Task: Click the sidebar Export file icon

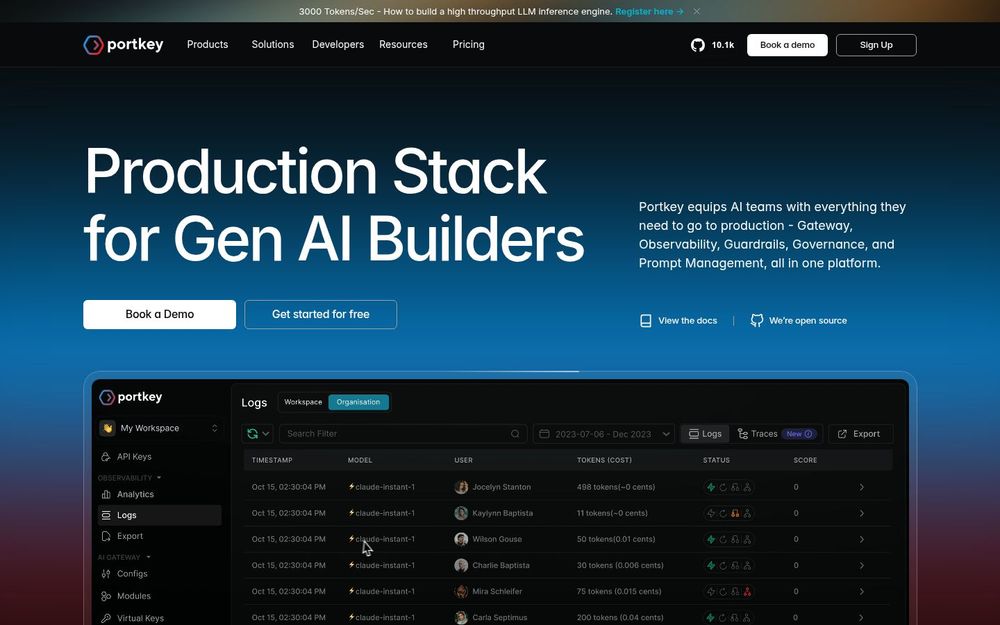Action: (106, 536)
